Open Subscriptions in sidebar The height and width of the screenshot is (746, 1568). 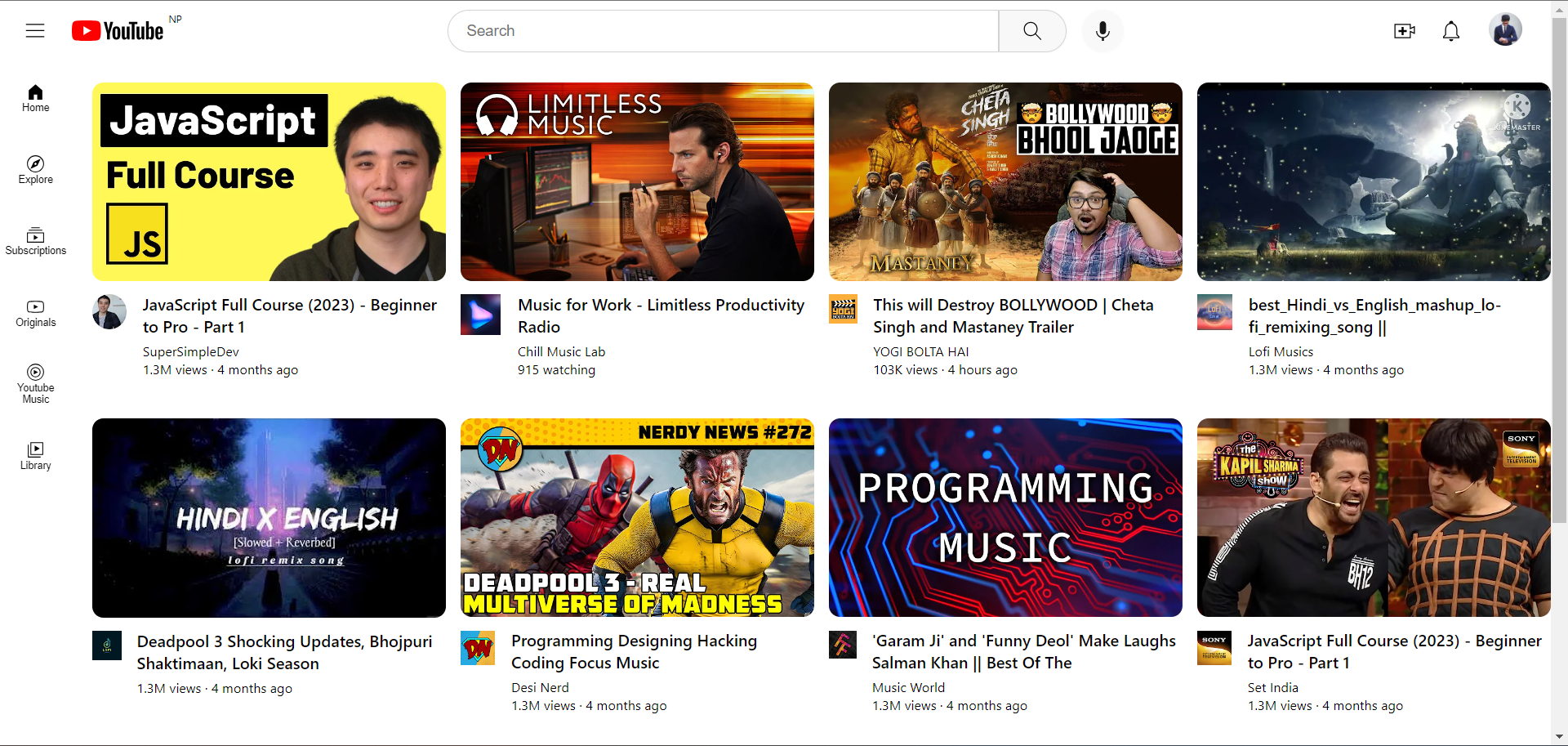[x=36, y=241]
